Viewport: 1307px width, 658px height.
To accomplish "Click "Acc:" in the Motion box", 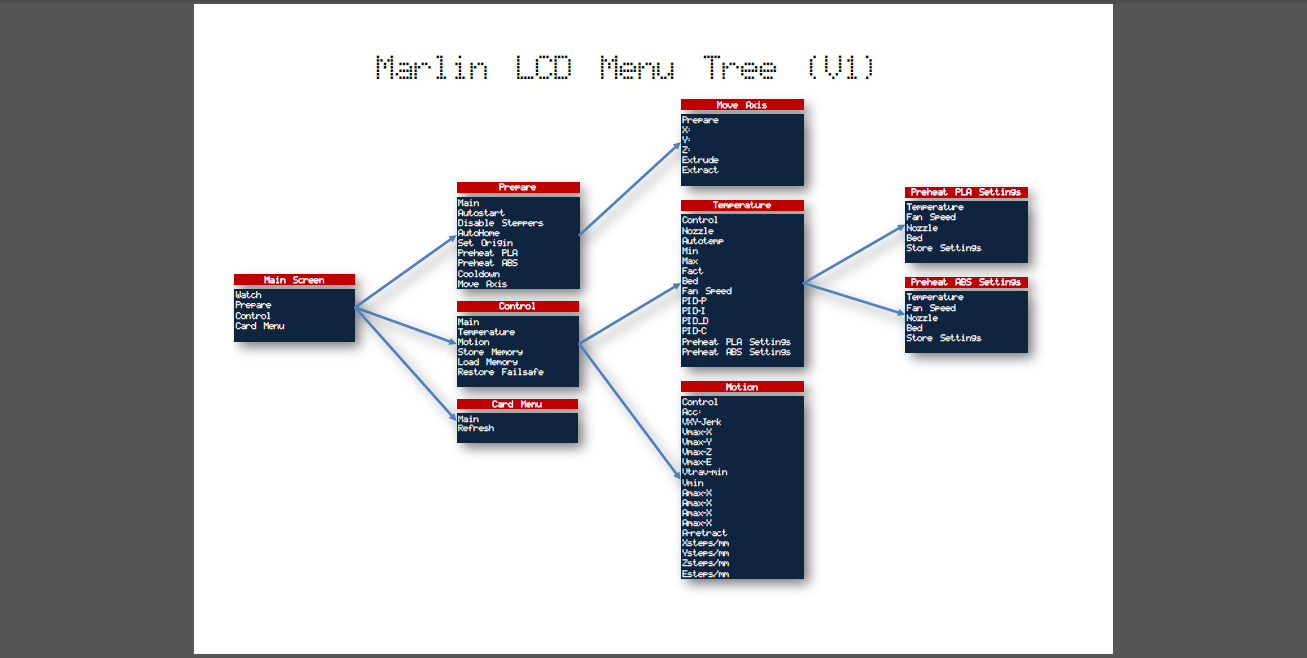I will point(692,412).
